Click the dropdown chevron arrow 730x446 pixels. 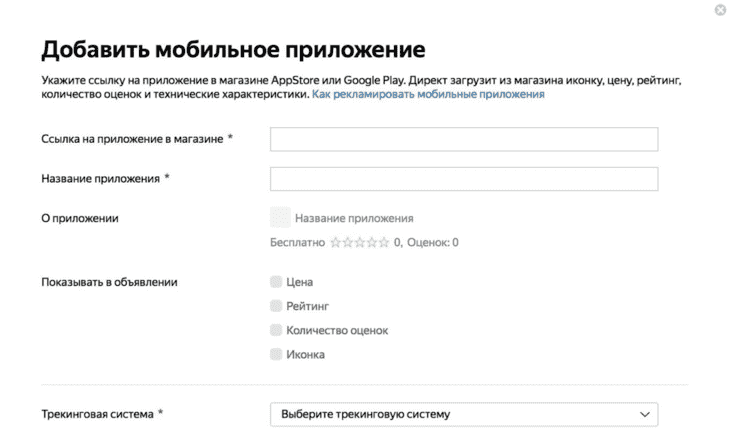[645, 414]
